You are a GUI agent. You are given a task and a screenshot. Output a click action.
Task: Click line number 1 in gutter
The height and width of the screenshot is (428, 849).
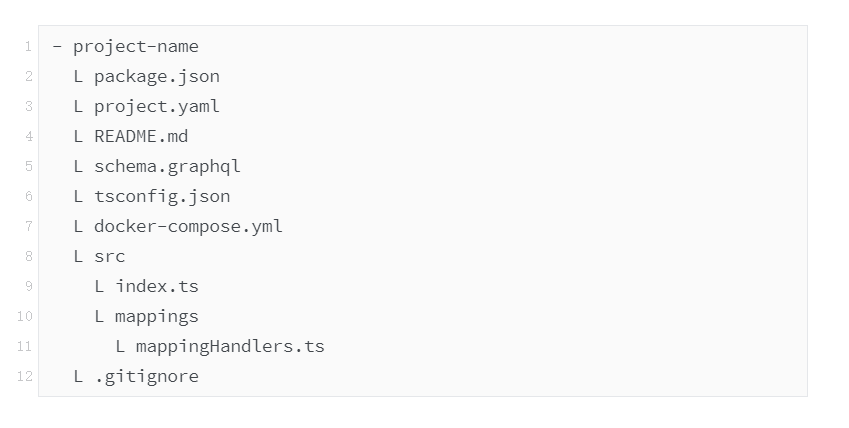(x=28, y=47)
